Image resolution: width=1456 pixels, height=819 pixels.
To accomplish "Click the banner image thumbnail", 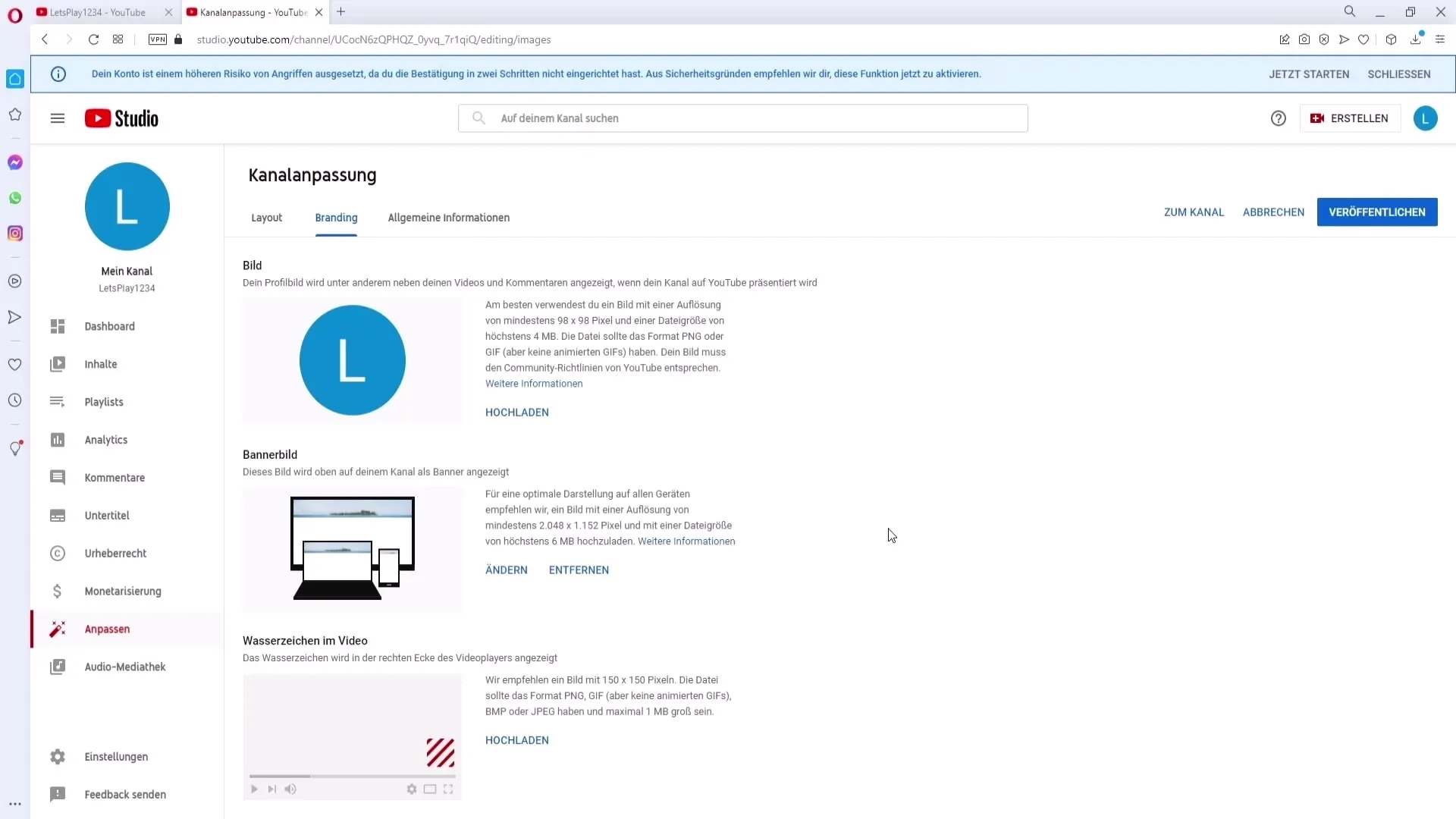I will (352, 545).
